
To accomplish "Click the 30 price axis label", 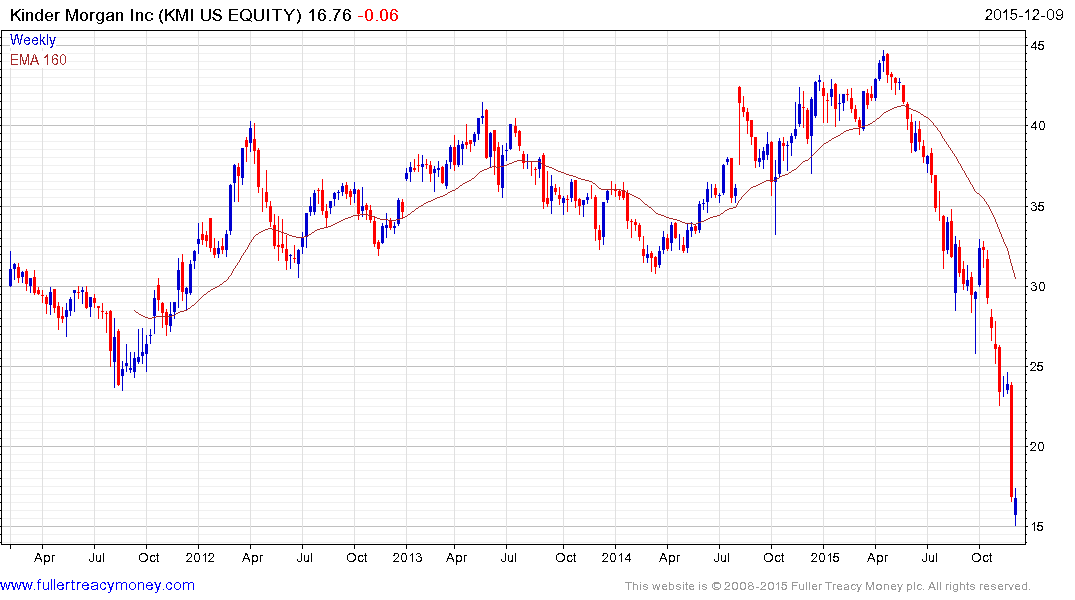I will pyautogui.click(x=1038, y=287).
